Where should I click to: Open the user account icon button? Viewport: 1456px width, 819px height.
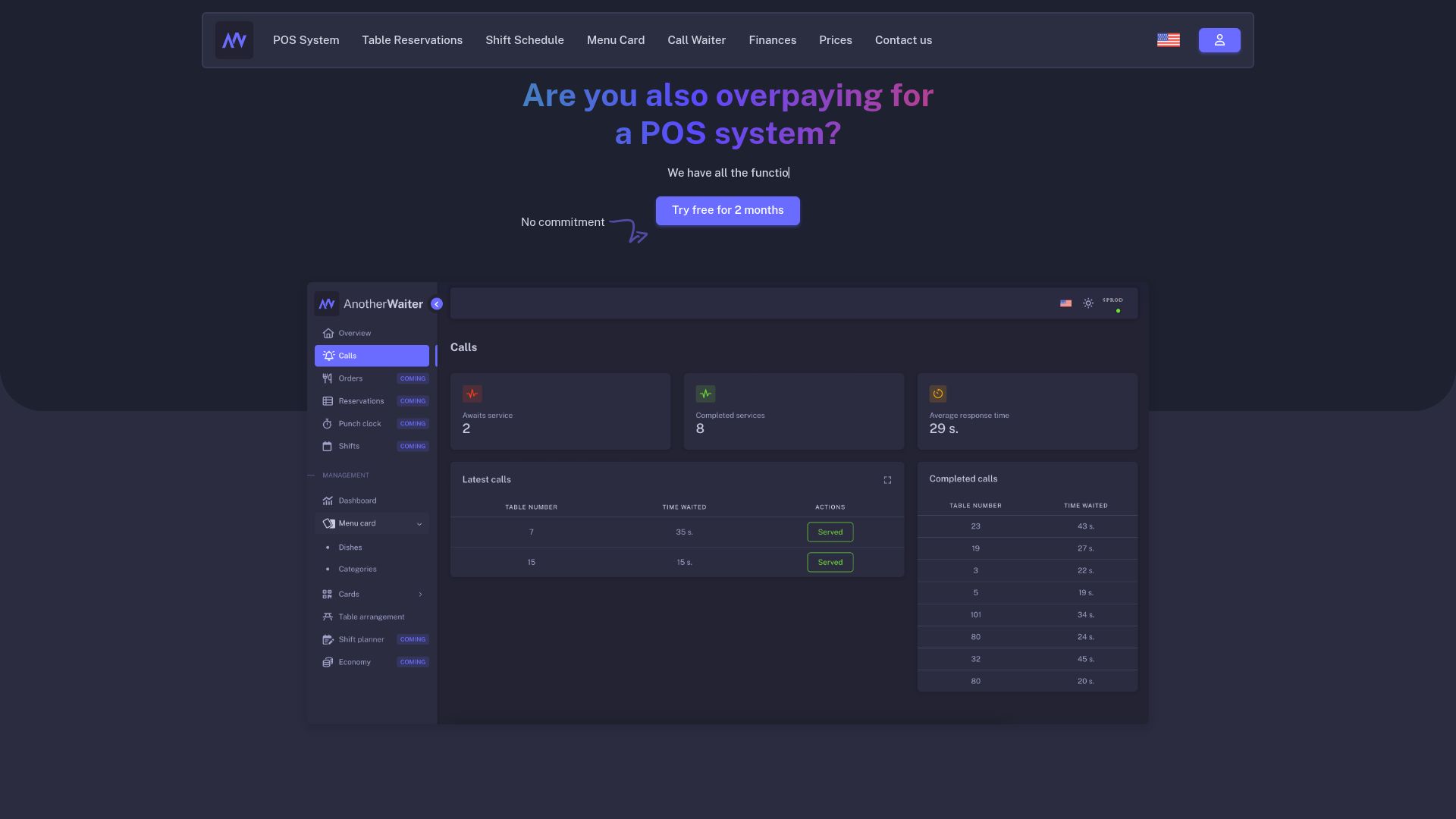click(x=1219, y=40)
